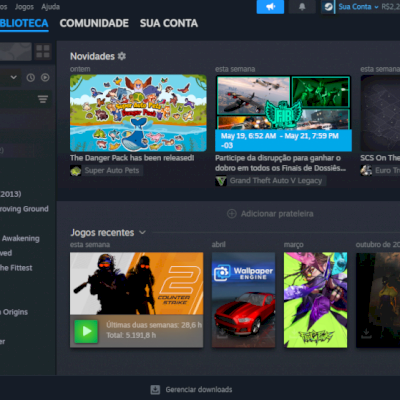
Task: Open the Ajuda menu
Action: pos(50,7)
